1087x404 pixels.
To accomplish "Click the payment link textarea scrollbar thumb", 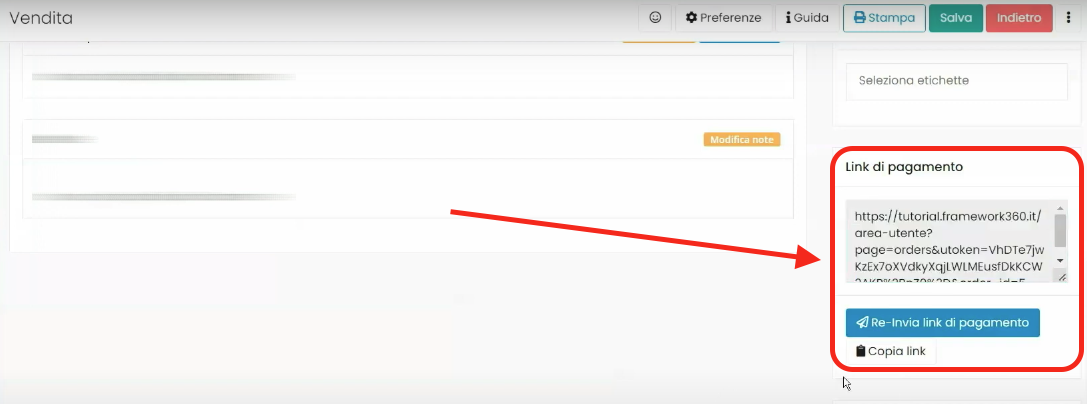I will point(1060,231).
